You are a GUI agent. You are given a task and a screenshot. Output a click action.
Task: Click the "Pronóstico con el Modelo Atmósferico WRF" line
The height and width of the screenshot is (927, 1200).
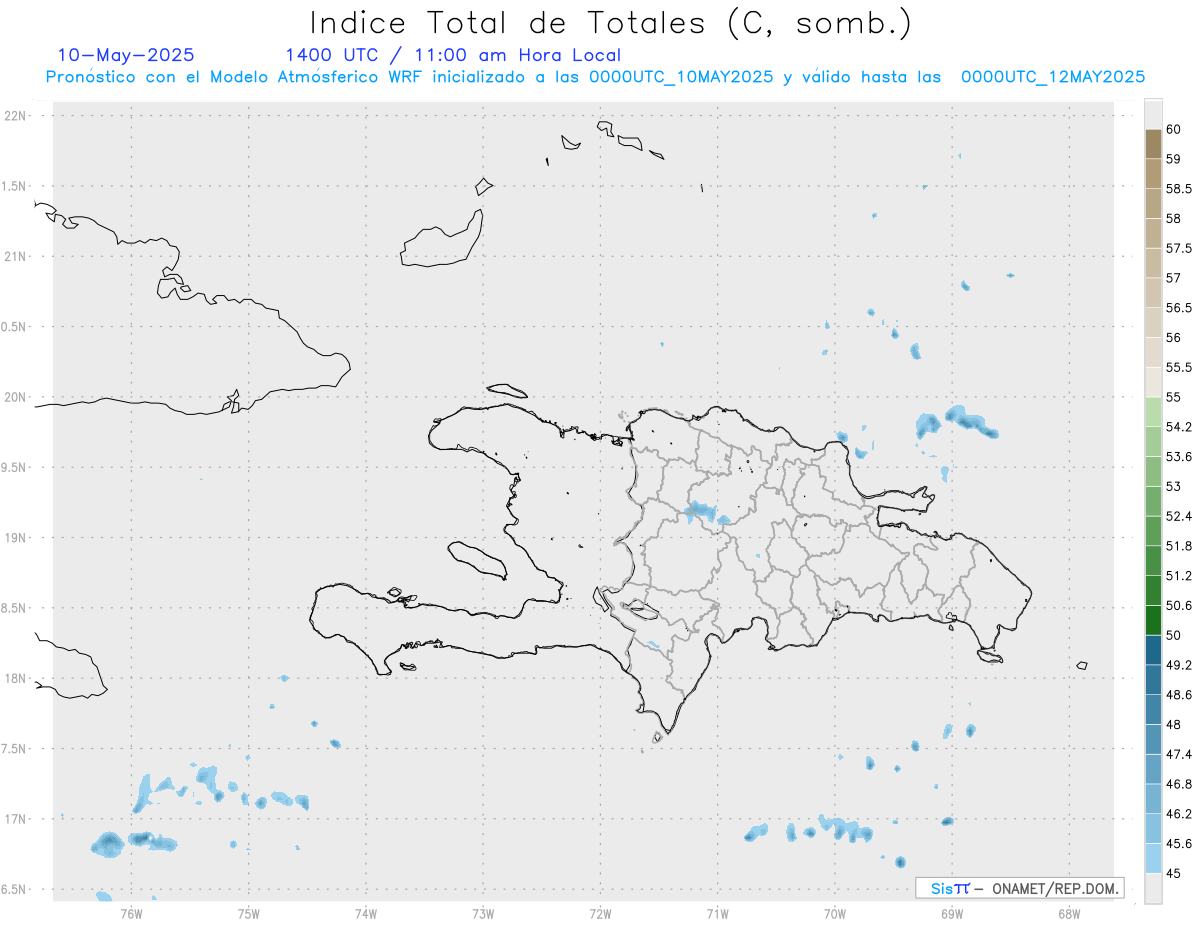point(595,77)
